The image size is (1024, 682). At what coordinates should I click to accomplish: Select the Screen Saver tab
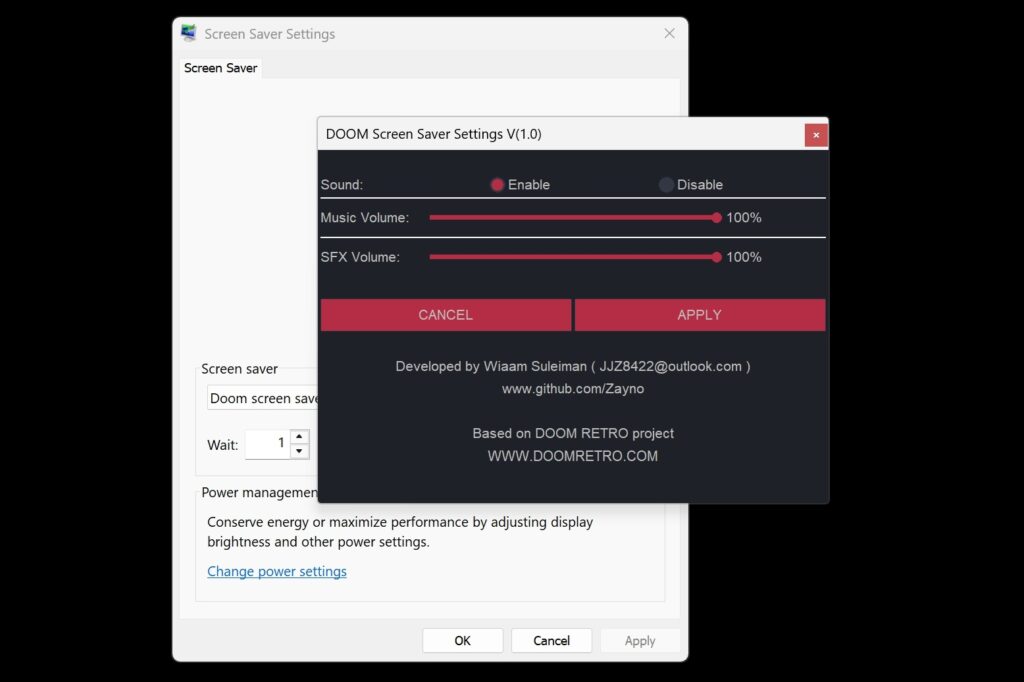pos(220,67)
